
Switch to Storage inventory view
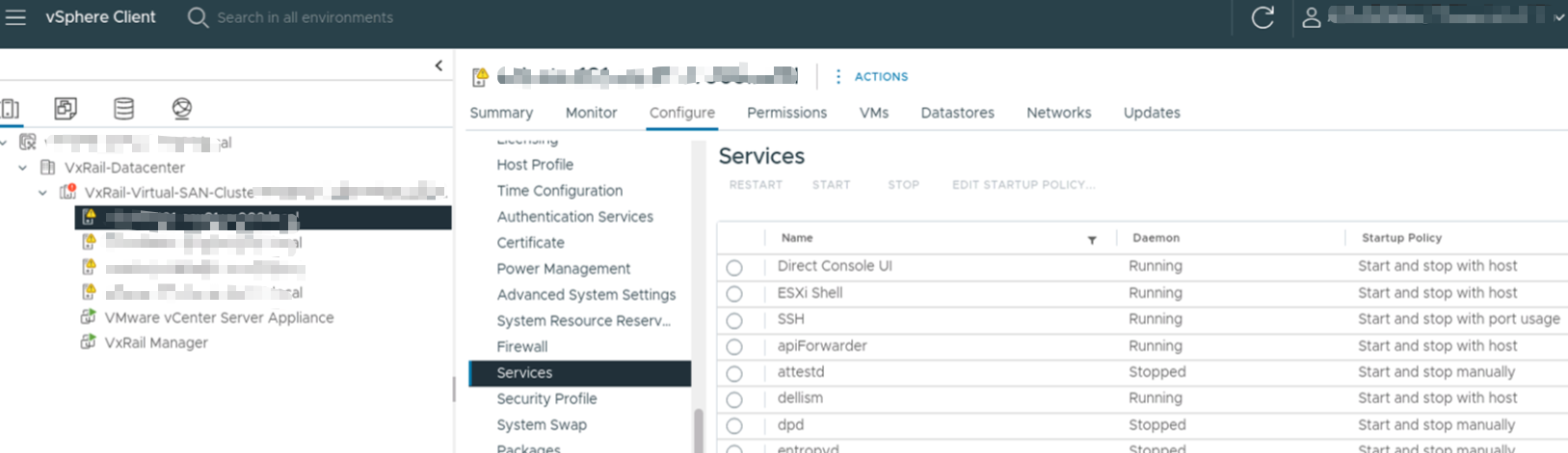coord(124,109)
